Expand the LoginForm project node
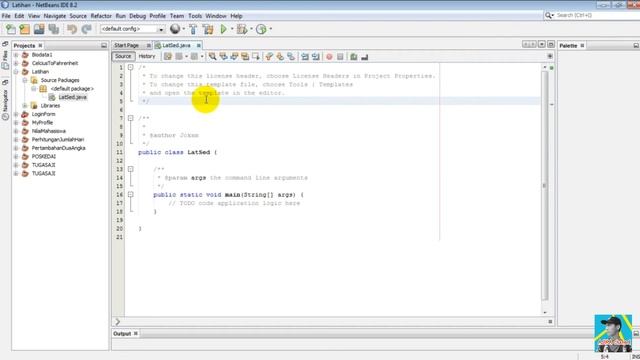Viewport: 640px width, 360px height. coord(16,114)
